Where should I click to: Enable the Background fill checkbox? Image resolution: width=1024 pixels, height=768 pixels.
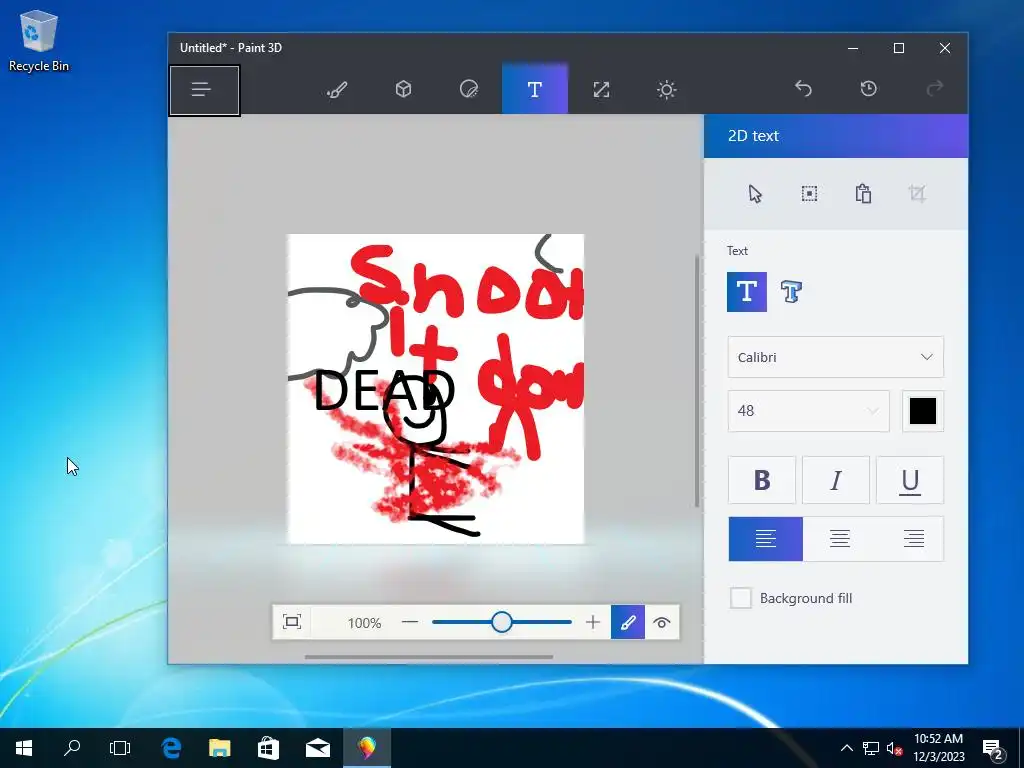[x=741, y=598]
